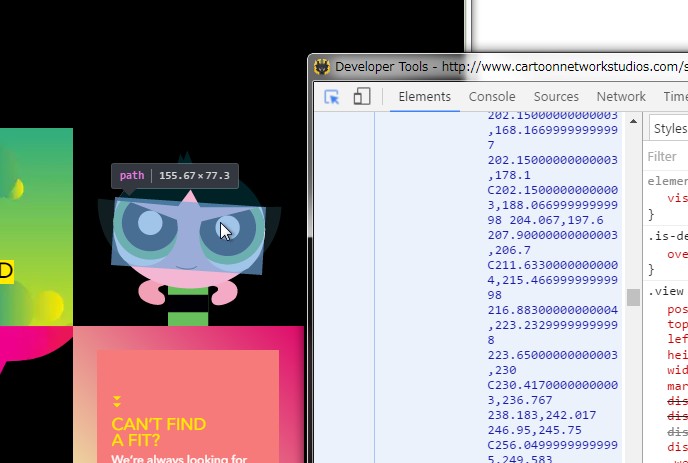This screenshot has width=688, height=463.
Task: Open the Network tab
Action: [621, 97]
